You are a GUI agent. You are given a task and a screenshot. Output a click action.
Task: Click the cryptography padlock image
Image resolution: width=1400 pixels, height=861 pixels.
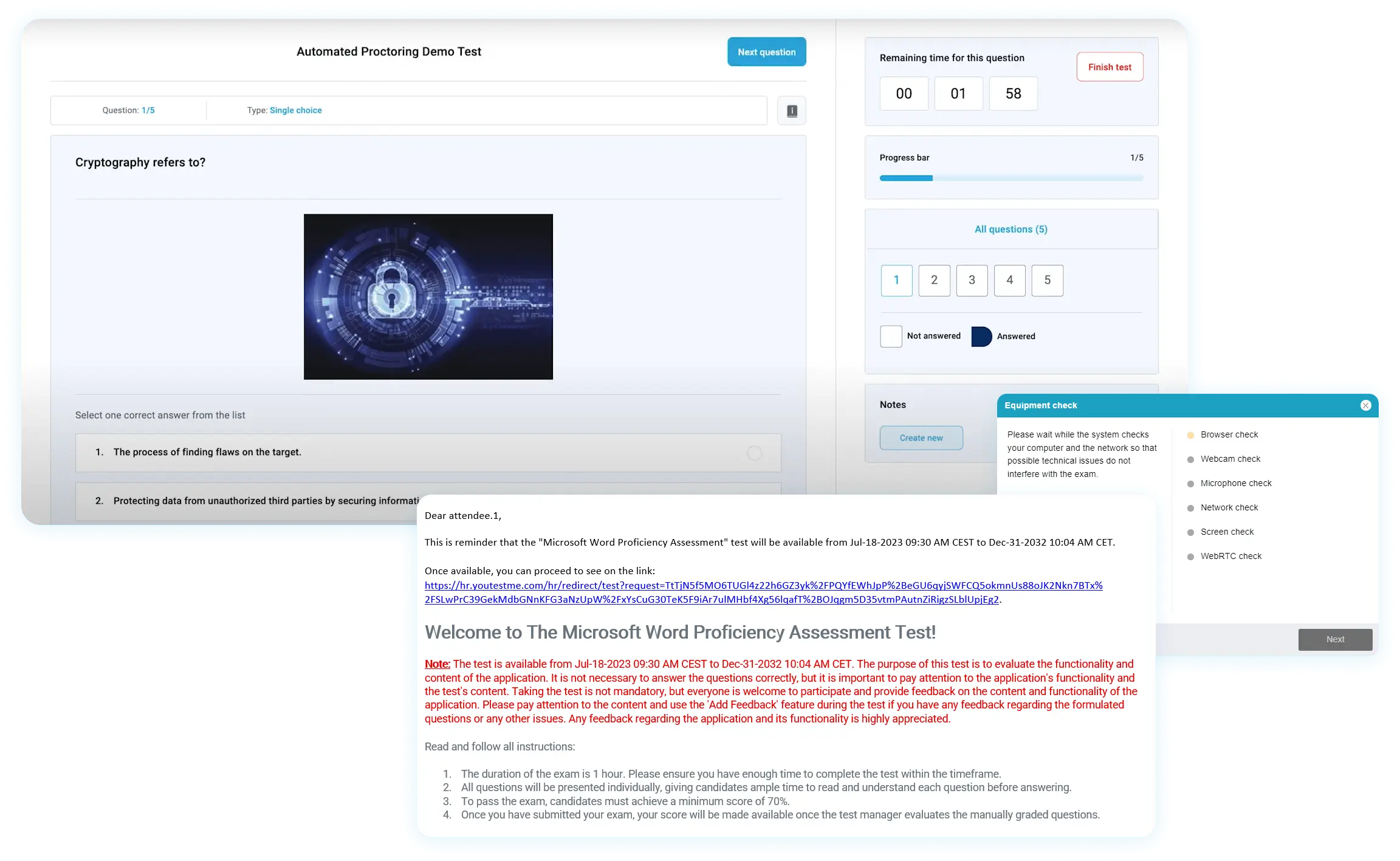point(428,297)
